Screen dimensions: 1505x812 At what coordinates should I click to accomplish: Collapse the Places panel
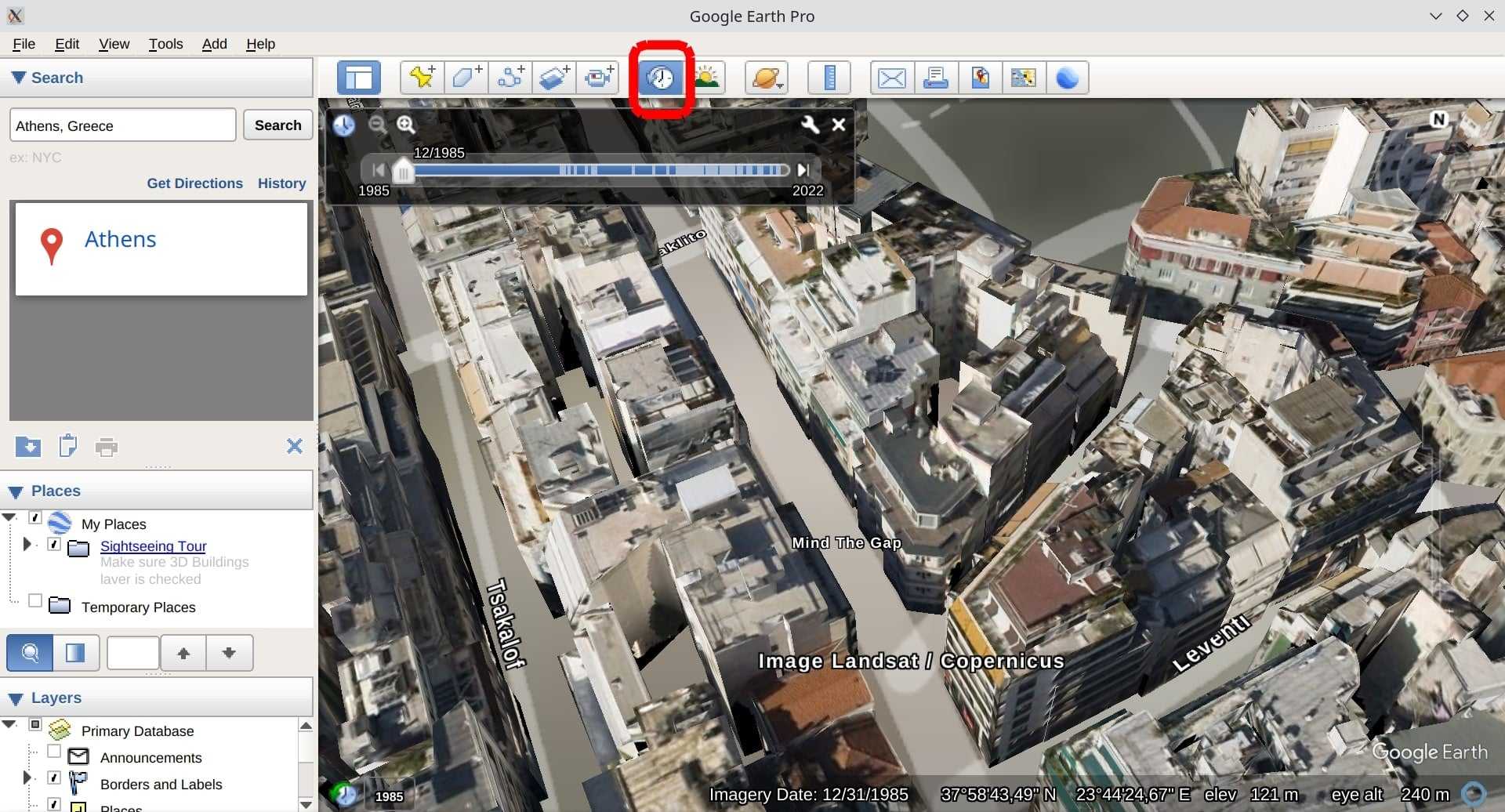click(16, 491)
